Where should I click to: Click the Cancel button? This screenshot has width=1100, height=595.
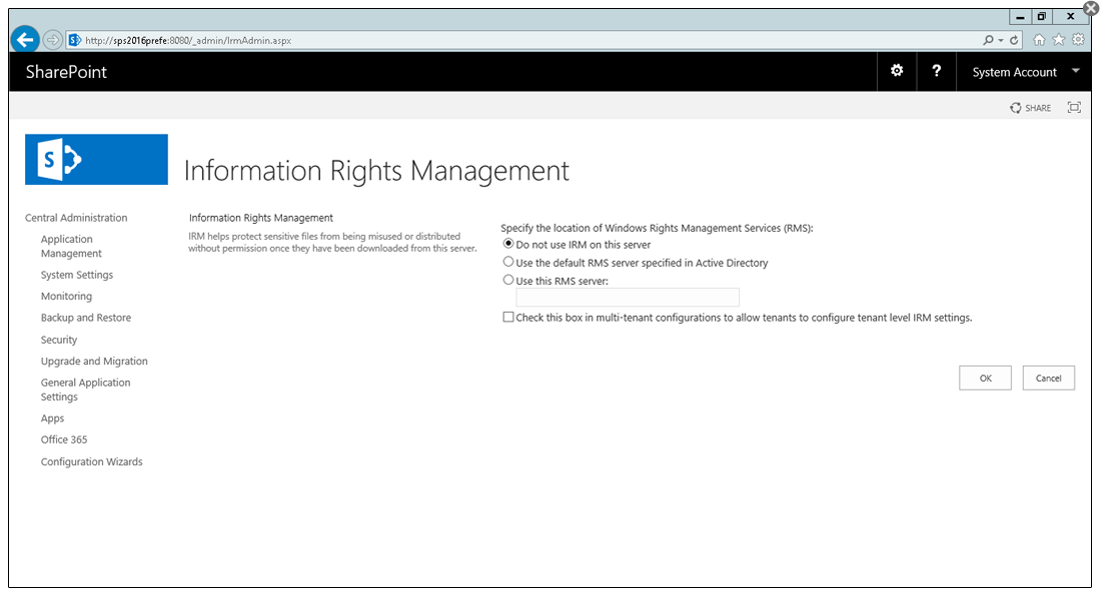coord(1049,378)
